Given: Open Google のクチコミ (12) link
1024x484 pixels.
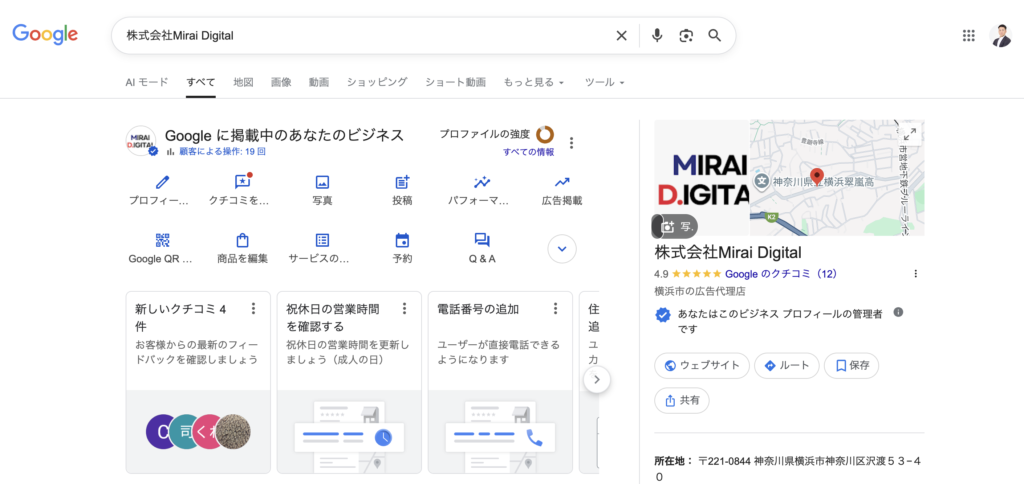Looking at the screenshot, I should click(x=781, y=274).
